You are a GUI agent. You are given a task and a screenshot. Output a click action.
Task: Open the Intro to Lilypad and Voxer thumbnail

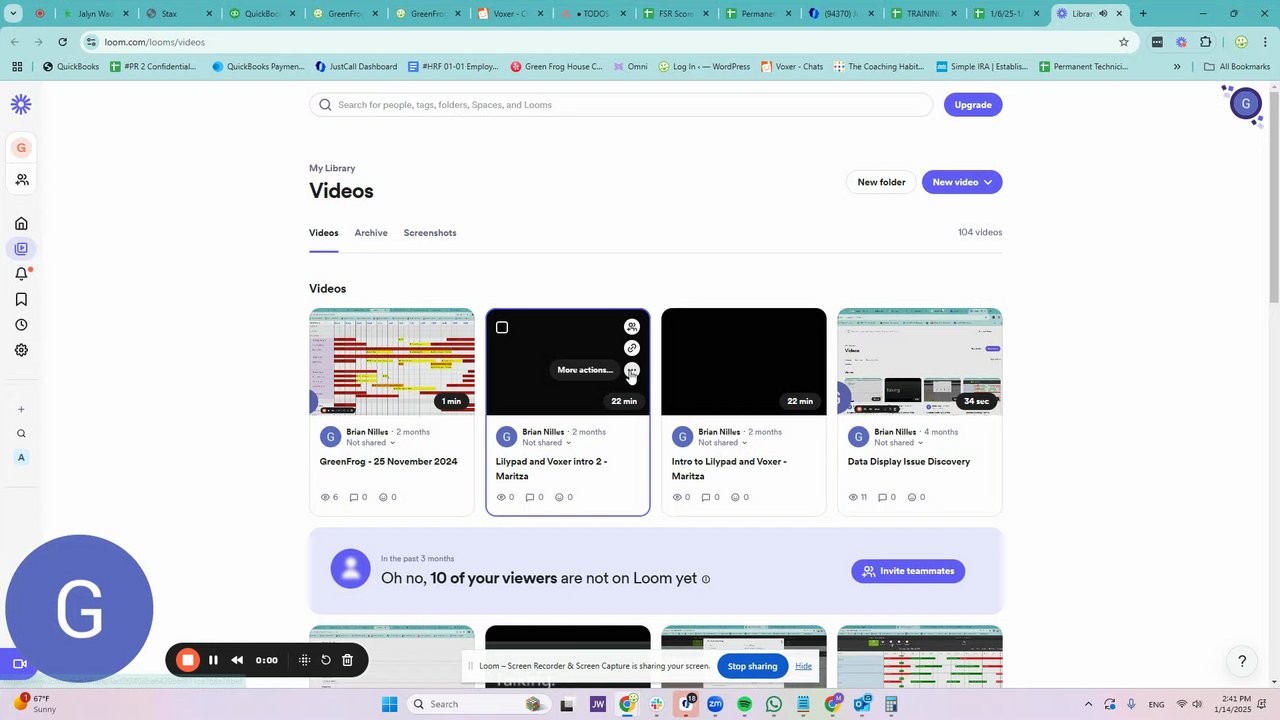[x=744, y=361]
